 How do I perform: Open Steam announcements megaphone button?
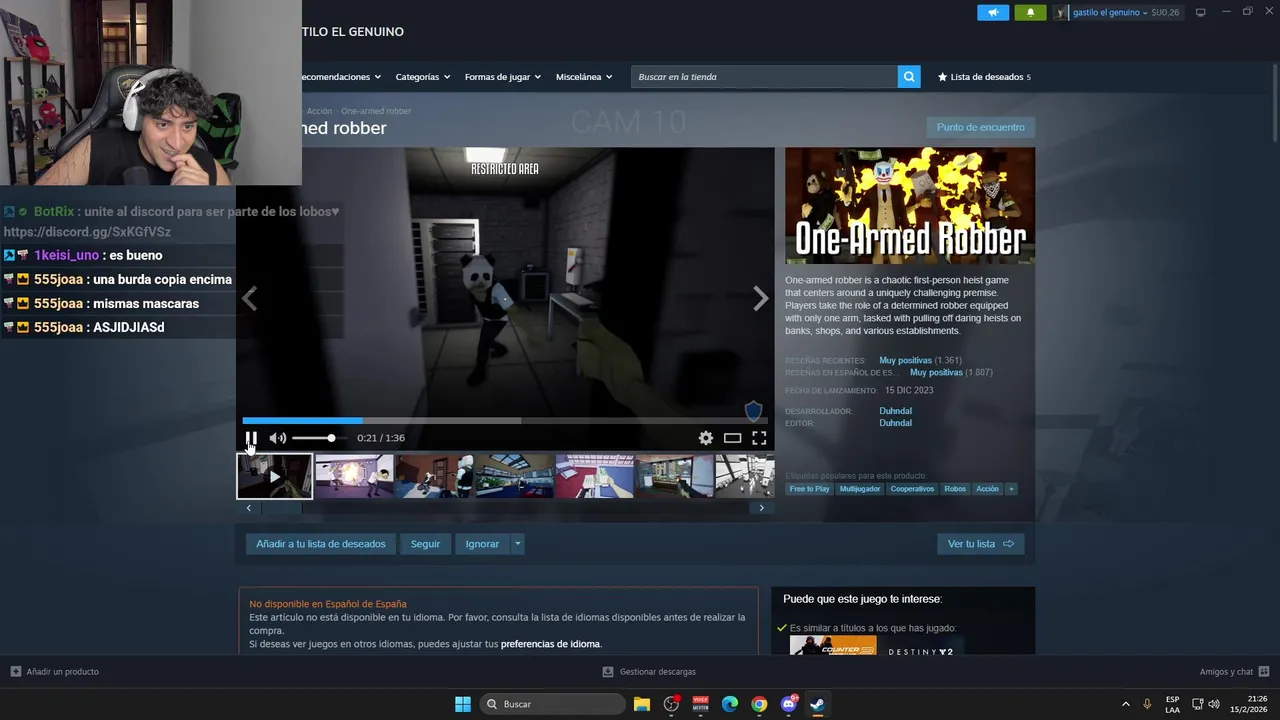(x=993, y=12)
